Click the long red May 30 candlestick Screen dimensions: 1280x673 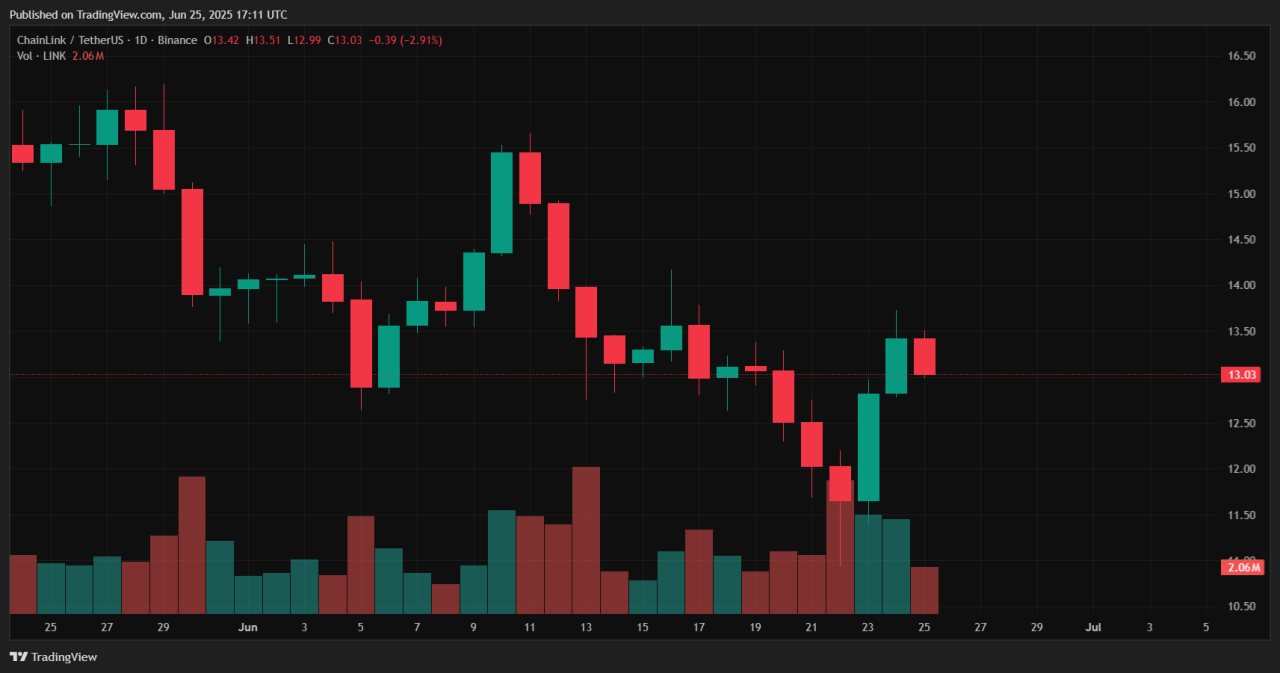(x=192, y=241)
